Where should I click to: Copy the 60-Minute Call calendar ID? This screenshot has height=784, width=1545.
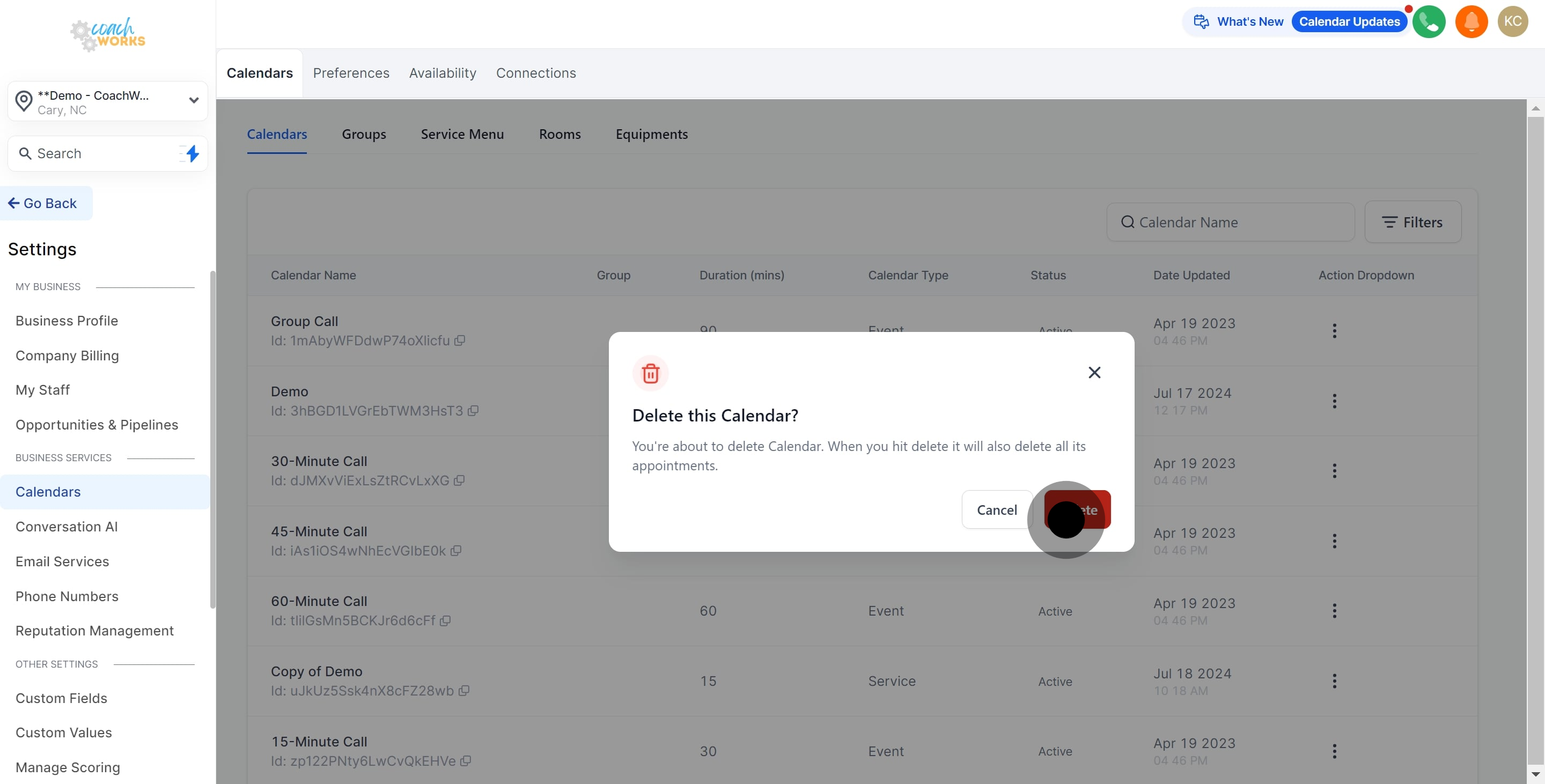click(445, 621)
